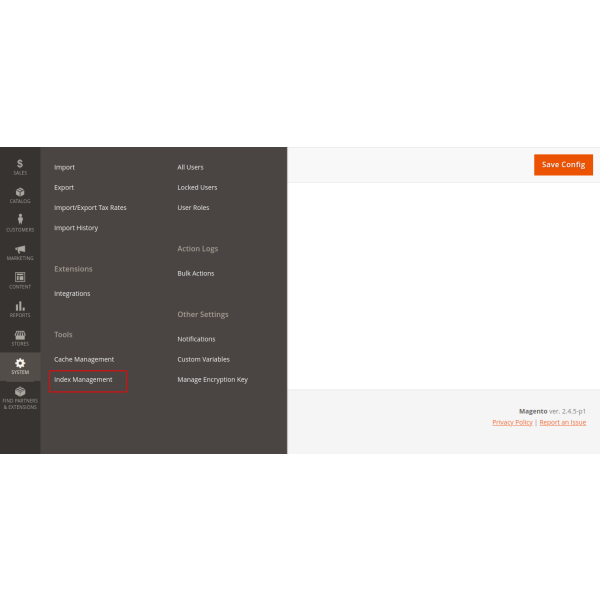
Task: Open Index Management under Tools
Action: (83, 380)
